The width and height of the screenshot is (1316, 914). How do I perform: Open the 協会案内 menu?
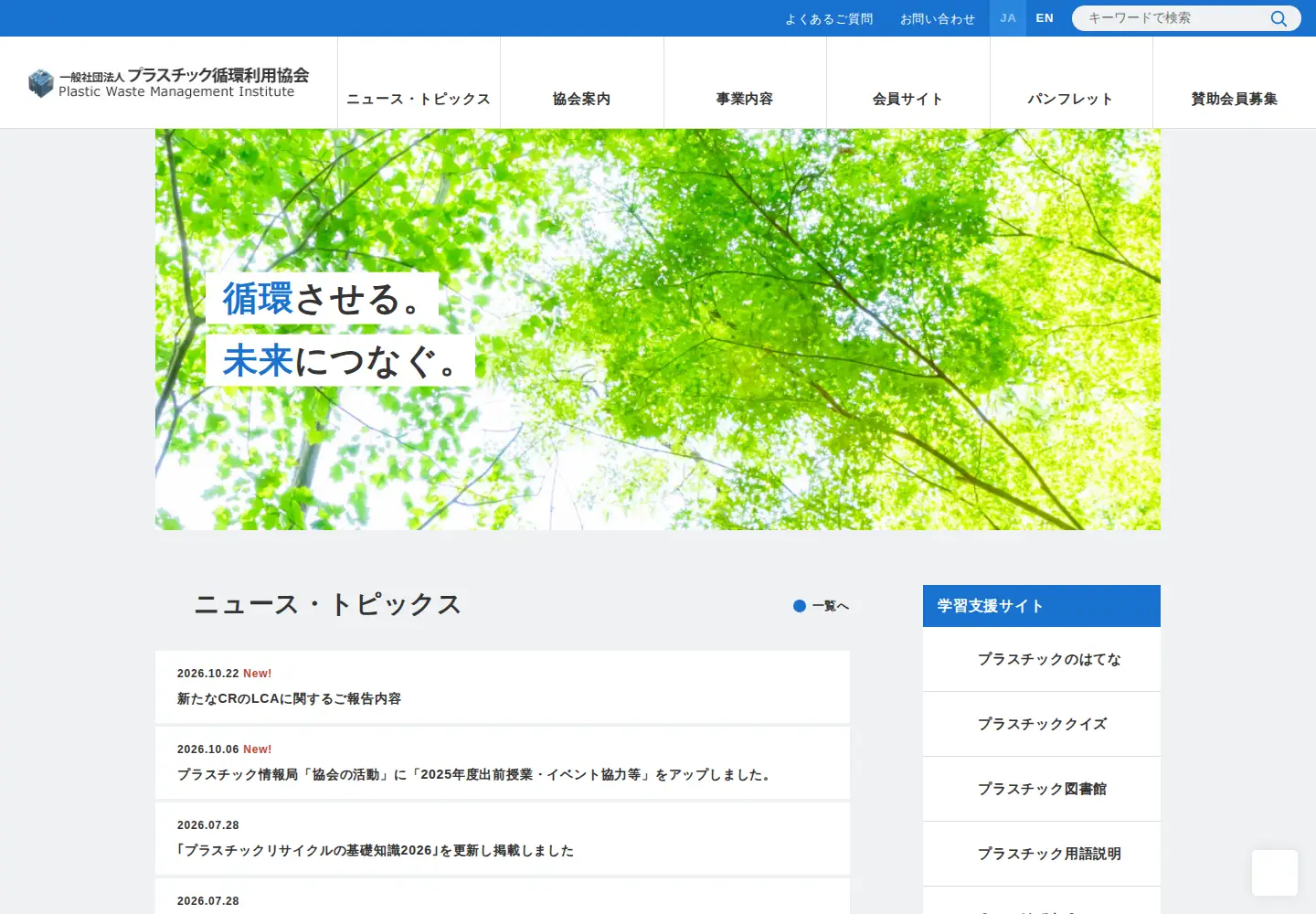[x=582, y=83]
